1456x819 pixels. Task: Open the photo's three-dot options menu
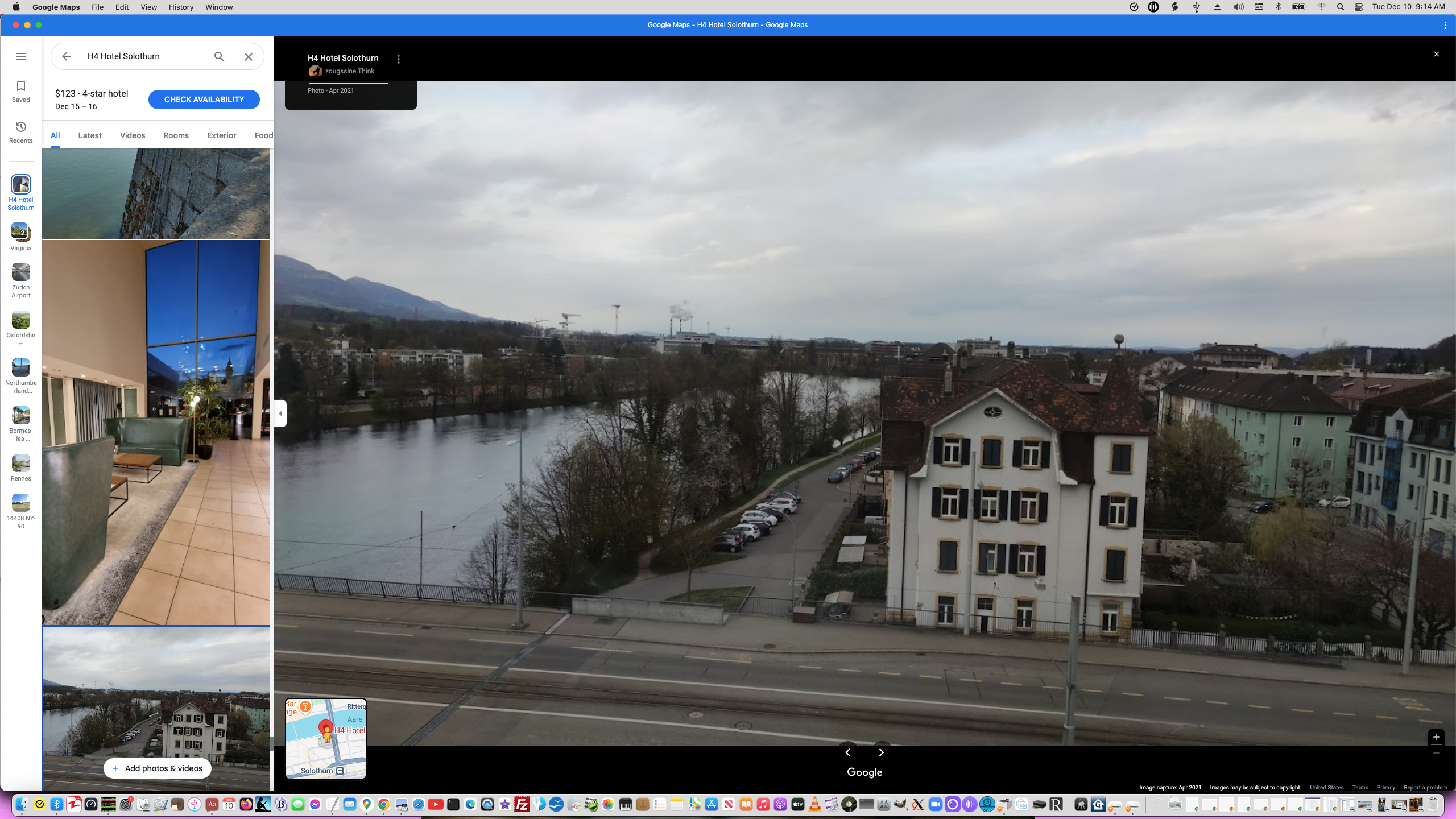(x=399, y=59)
